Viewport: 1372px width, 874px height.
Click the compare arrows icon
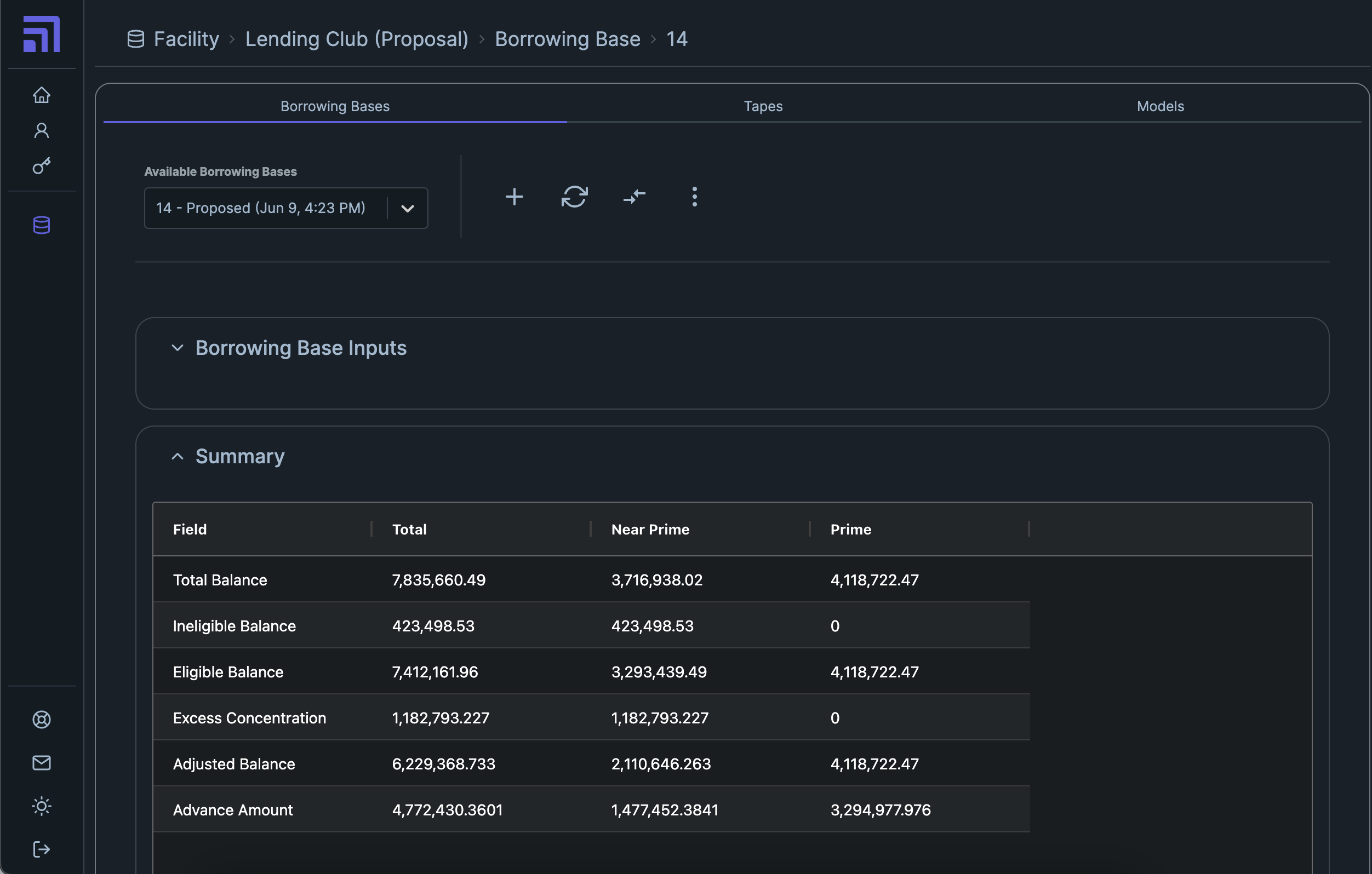[633, 197]
